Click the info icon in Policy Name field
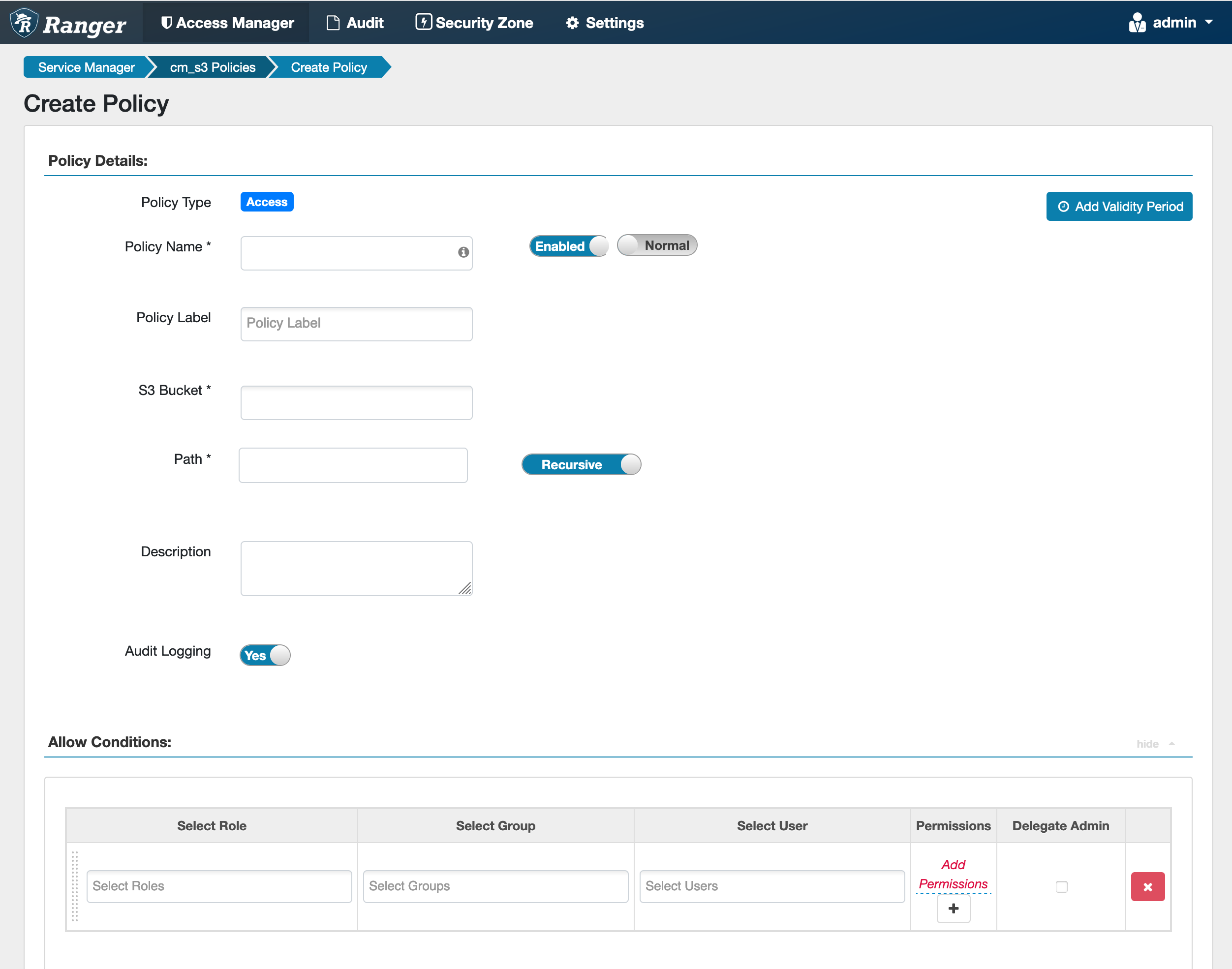 [x=463, y=252]
